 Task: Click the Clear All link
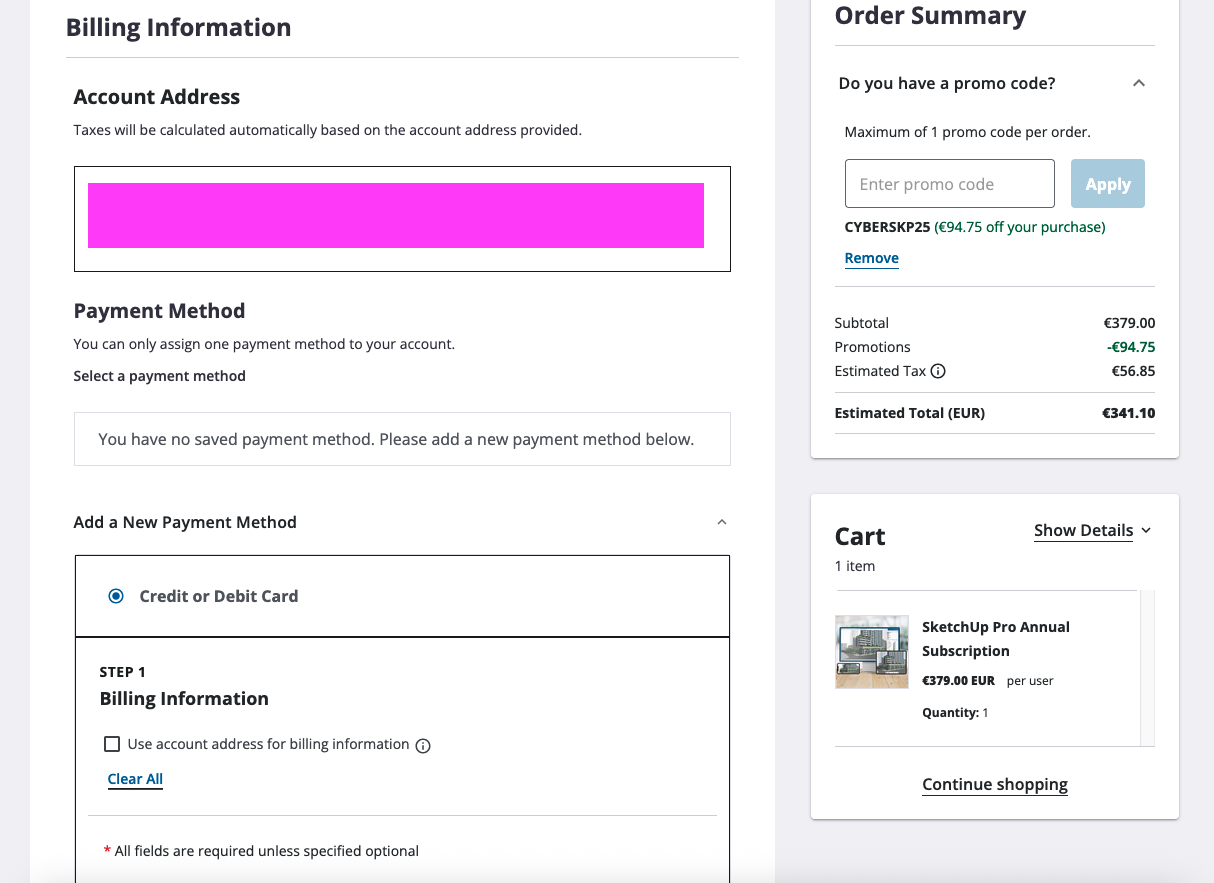135,779
